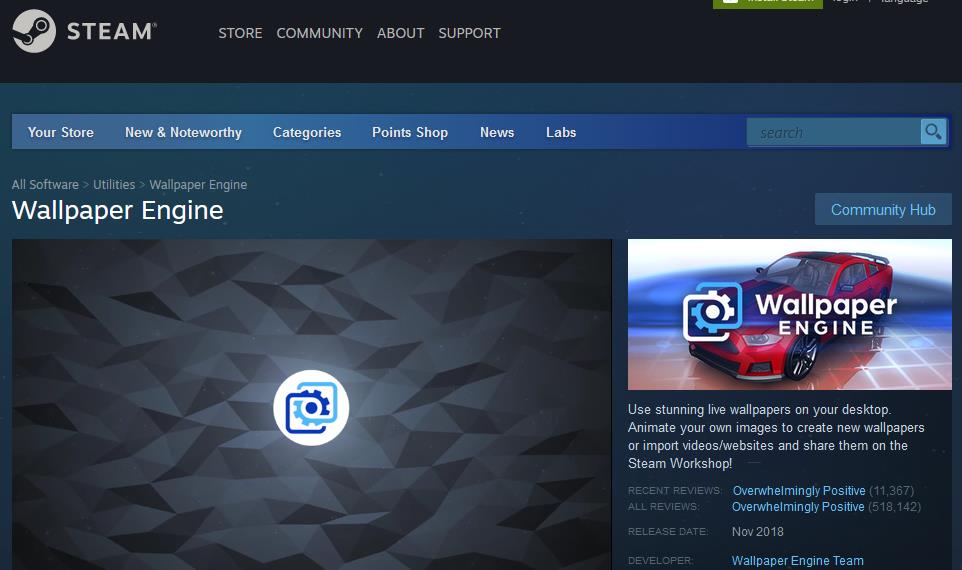
Task: Click the Wallpaper Engine header image
Action: [790, 314]
